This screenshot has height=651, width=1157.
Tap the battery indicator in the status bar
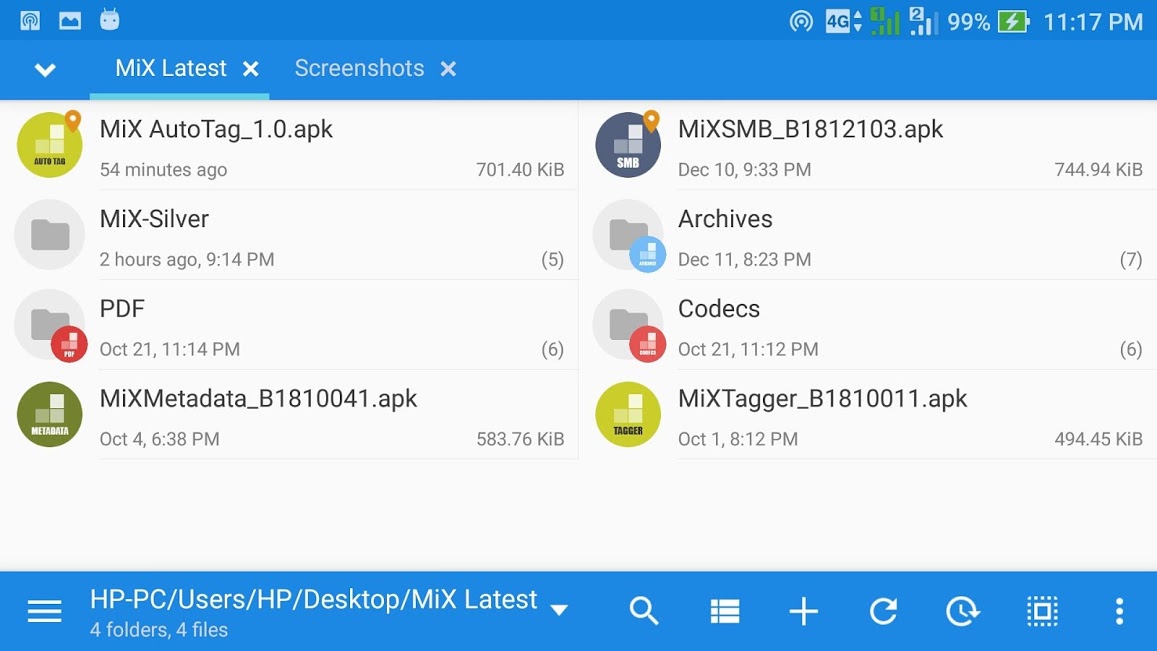1014,19
